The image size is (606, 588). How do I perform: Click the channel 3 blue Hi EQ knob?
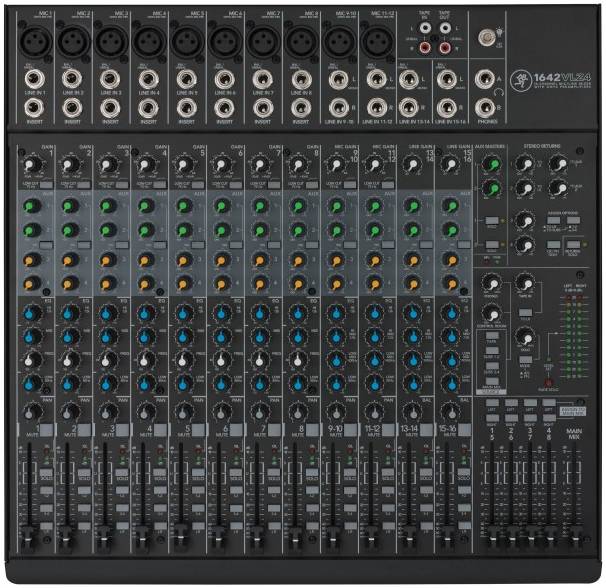(107, 313)
